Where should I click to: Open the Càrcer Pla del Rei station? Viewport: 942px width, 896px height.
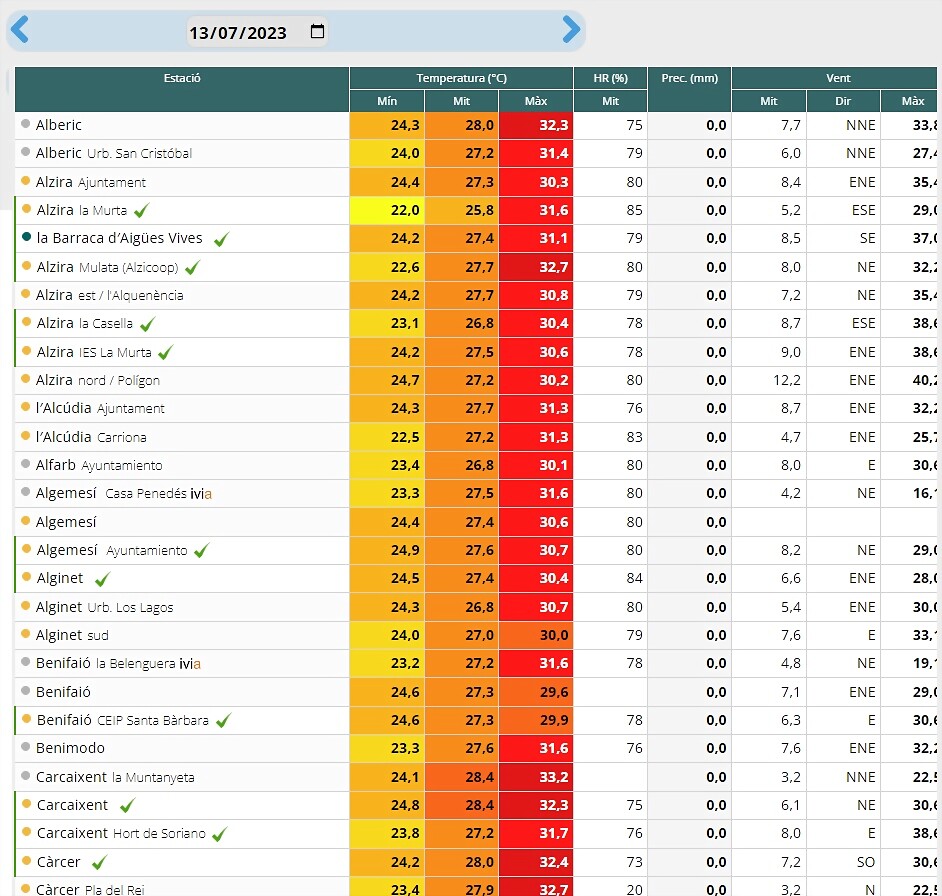click(90, 889)
